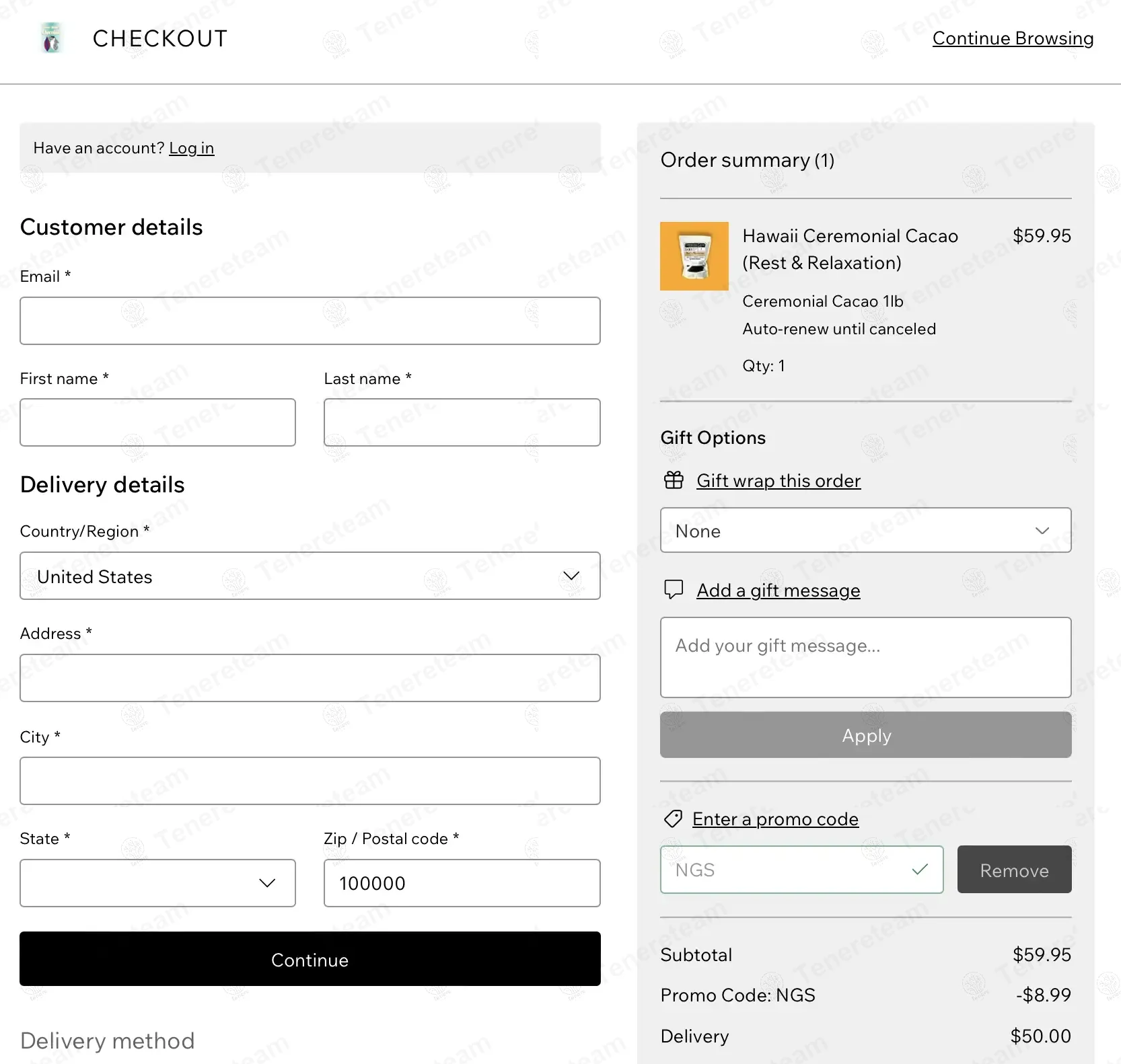Click the Ceremonial Cacao 1lb text

pyautogui.click(x=823, y=301)
